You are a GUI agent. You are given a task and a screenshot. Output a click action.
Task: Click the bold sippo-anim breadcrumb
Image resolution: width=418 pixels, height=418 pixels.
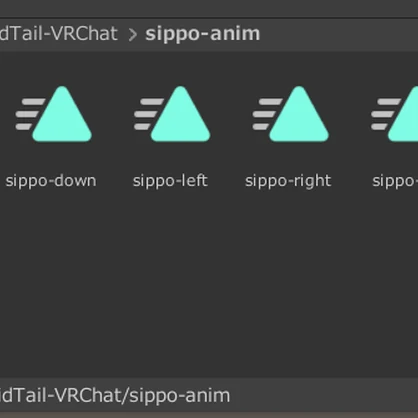[x=203, y=34]
